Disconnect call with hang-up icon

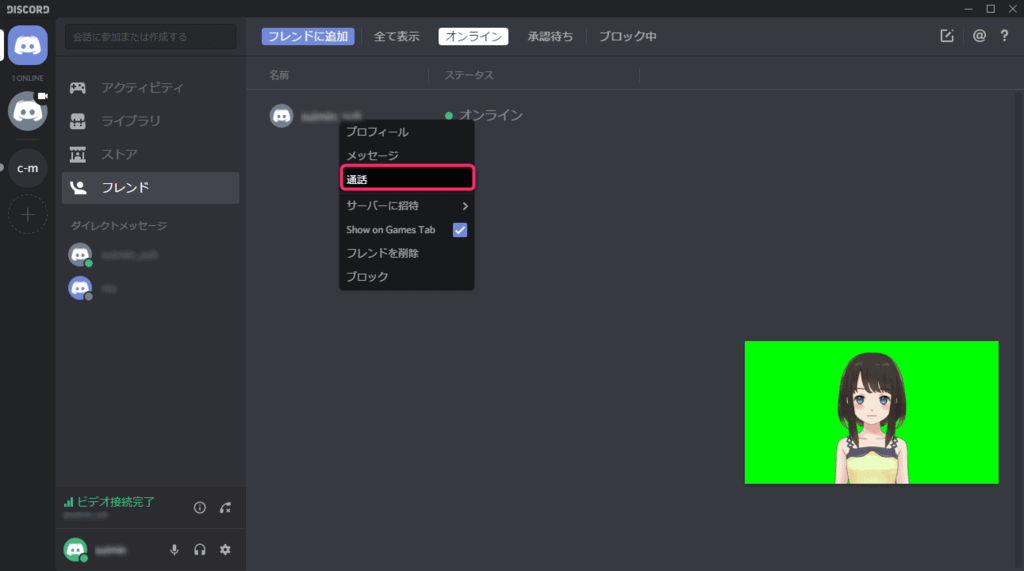click(225, 508)
